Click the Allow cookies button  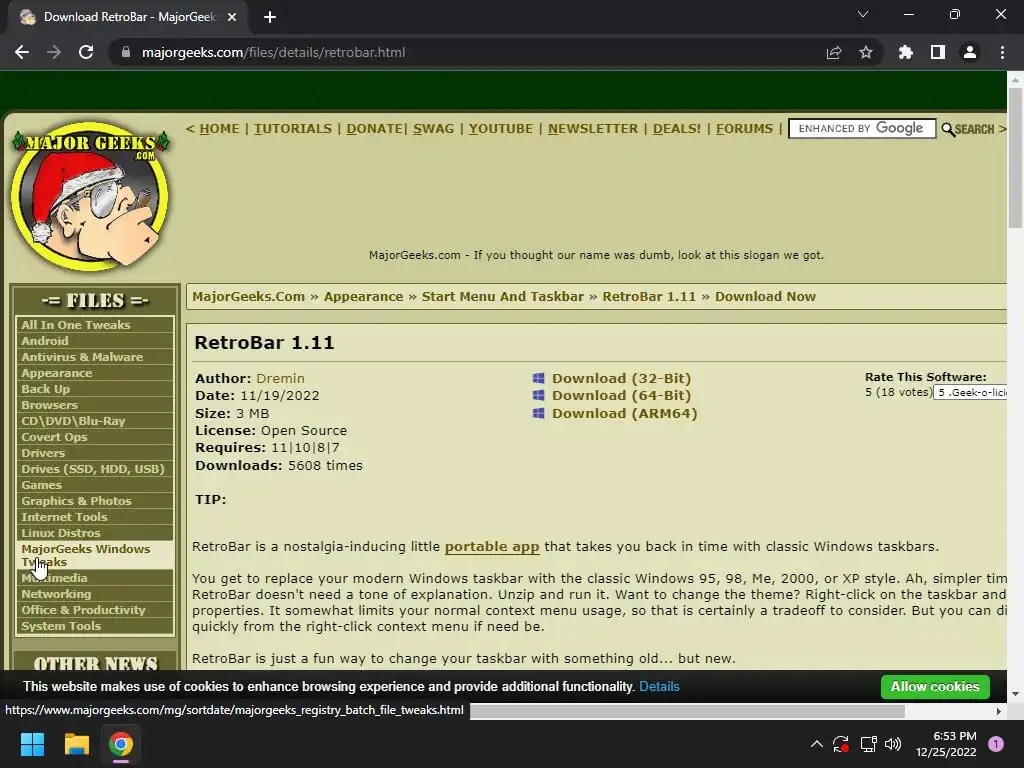pos(935,686)
